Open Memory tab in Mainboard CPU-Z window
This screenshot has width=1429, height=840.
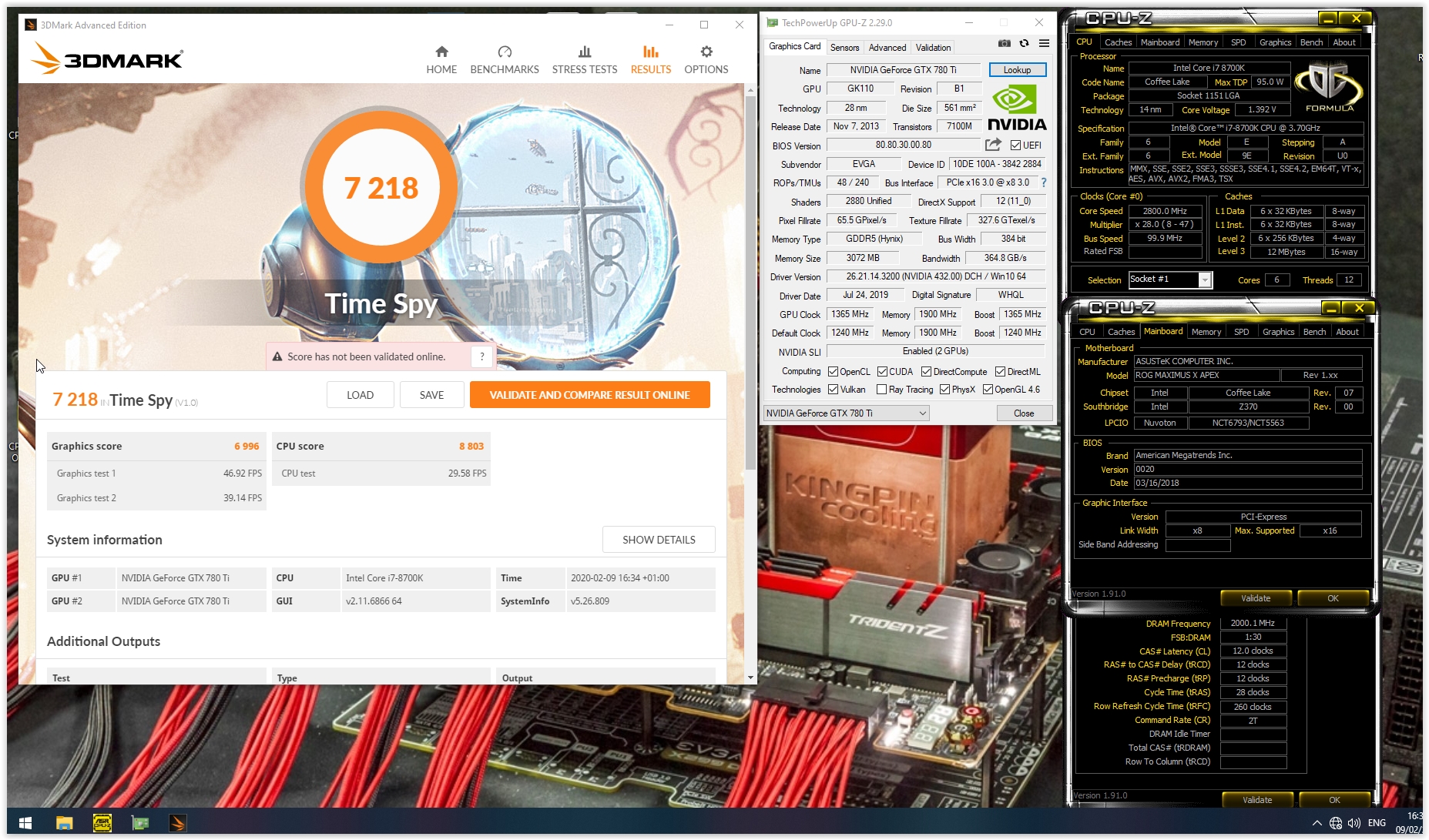click(x=1206, y=332)
